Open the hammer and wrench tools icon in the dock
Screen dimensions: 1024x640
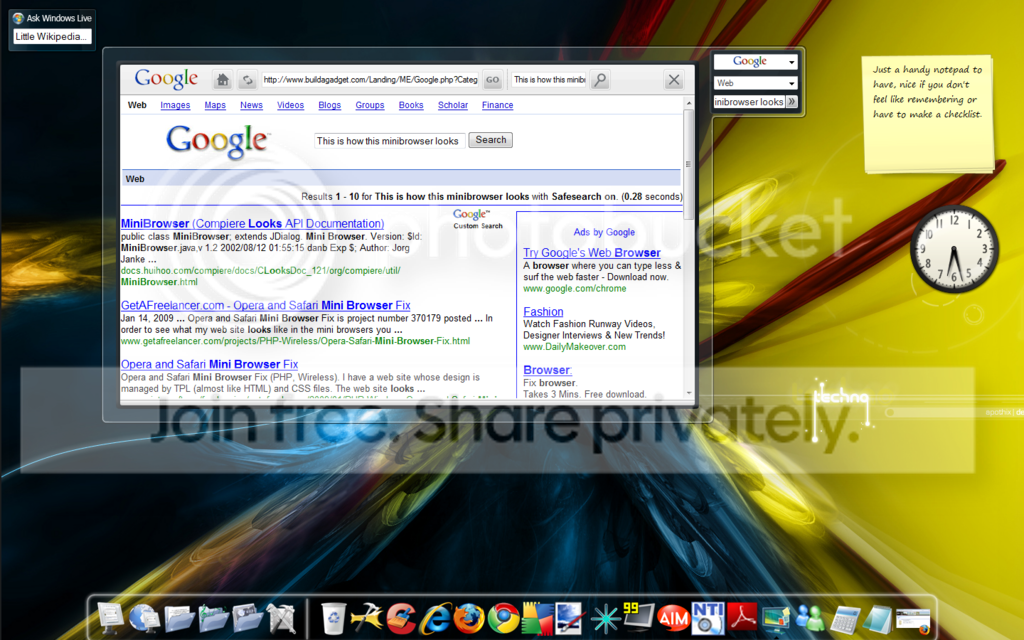pyautogui.click(x=366, y=618)
